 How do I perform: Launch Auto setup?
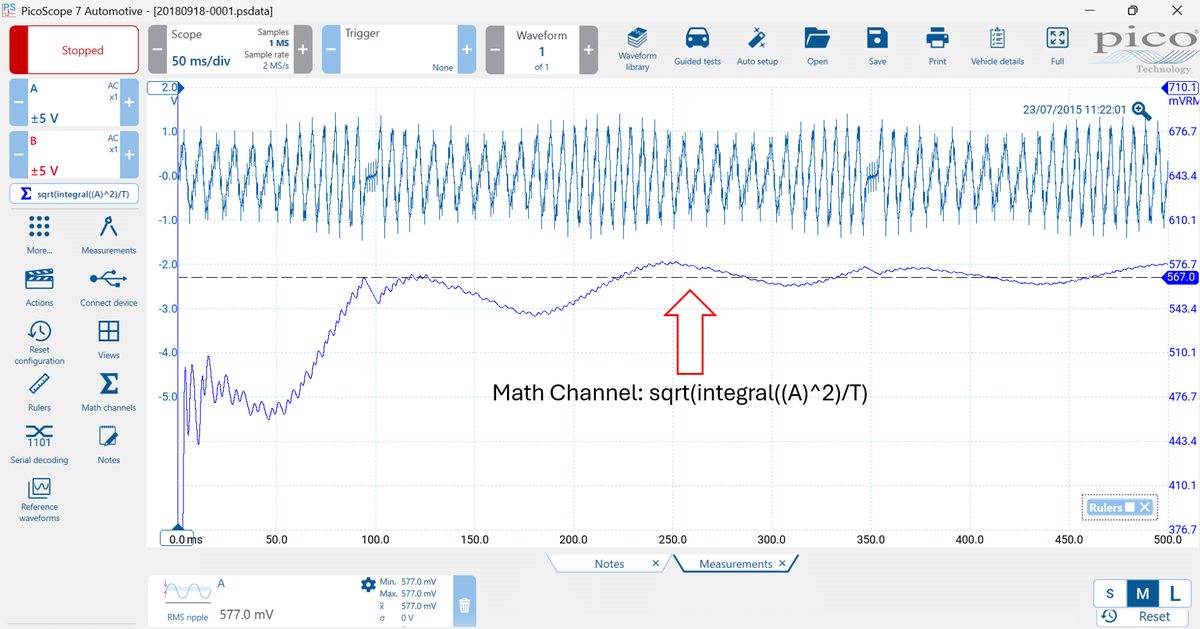point(757,48)
